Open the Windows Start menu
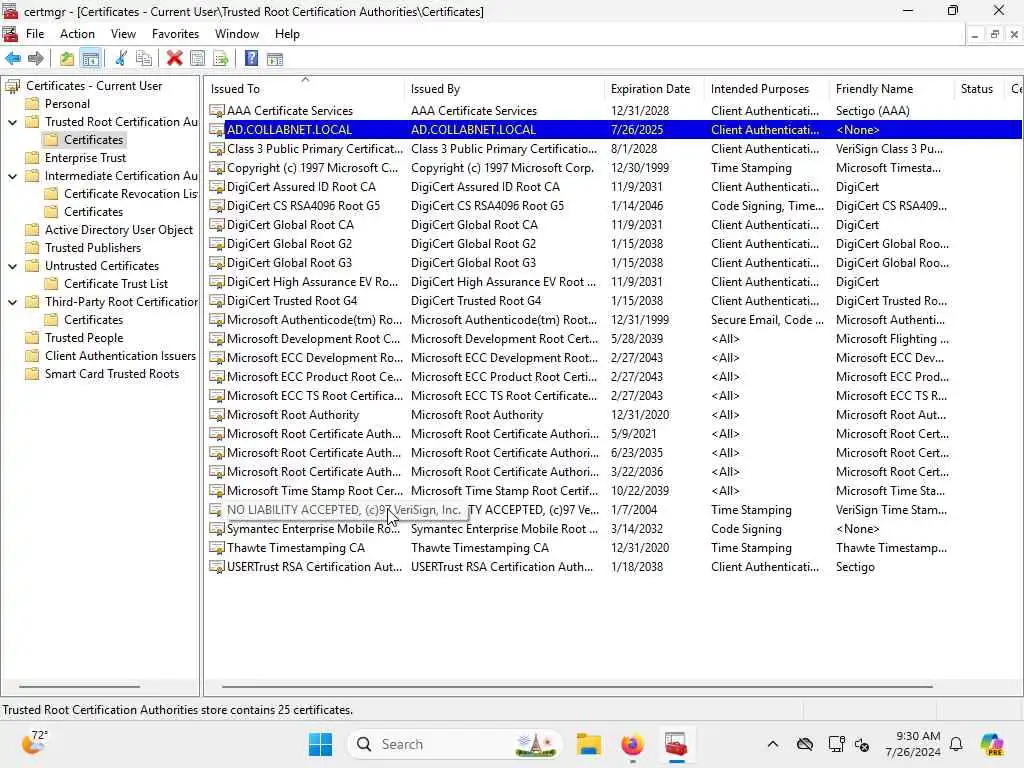 point(320,744)
